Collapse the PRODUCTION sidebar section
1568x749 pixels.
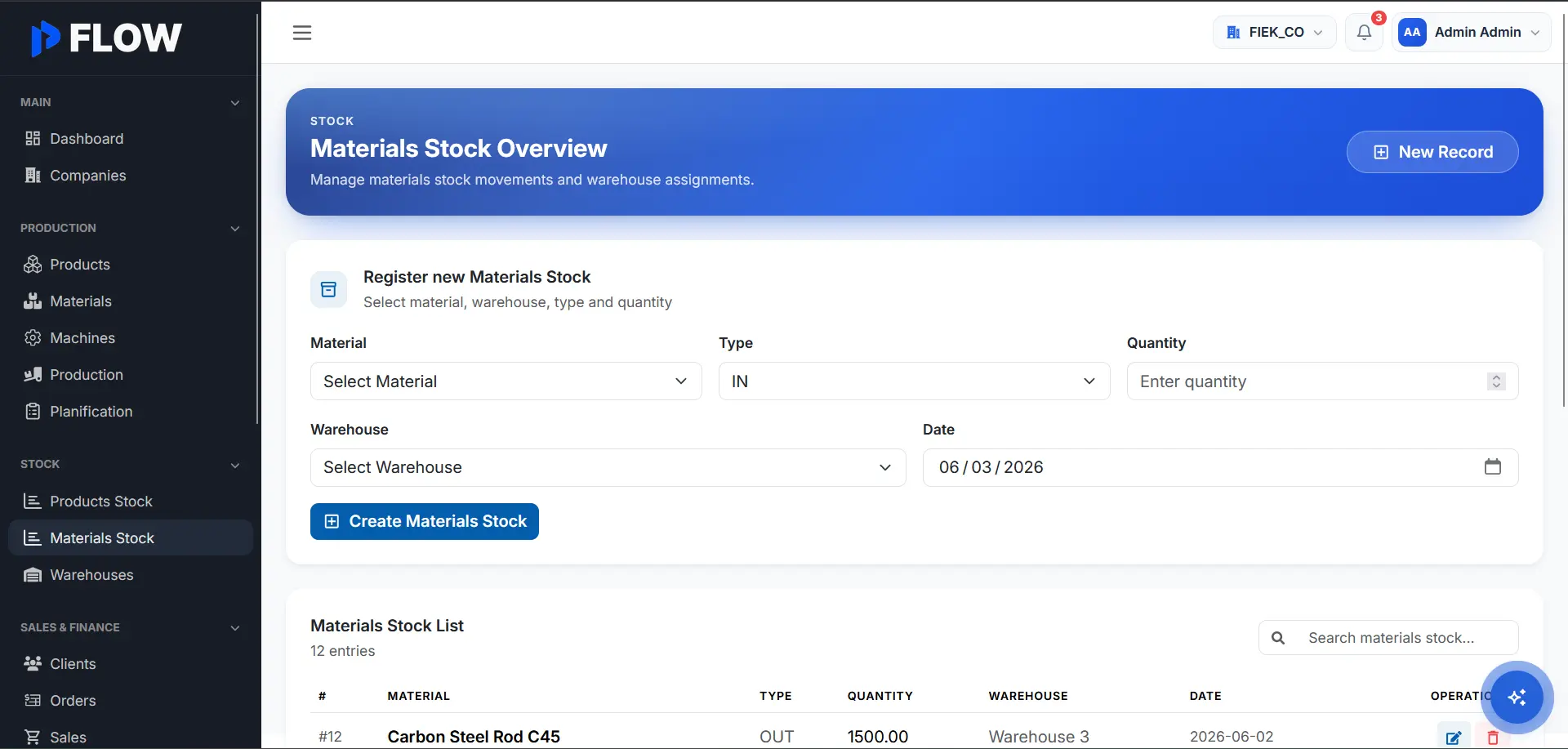click(235, 229)
